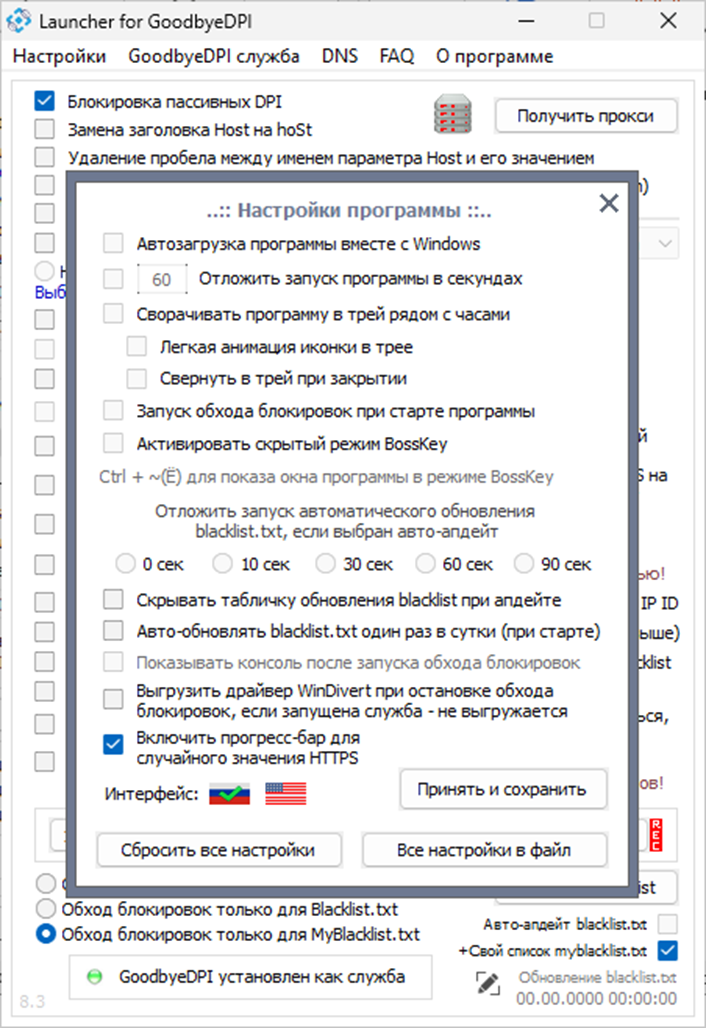This screenshot has height=1028, width=706.
Task: Enable Активировать скрытый режим BossKey
Action: (x=113, y=444)
